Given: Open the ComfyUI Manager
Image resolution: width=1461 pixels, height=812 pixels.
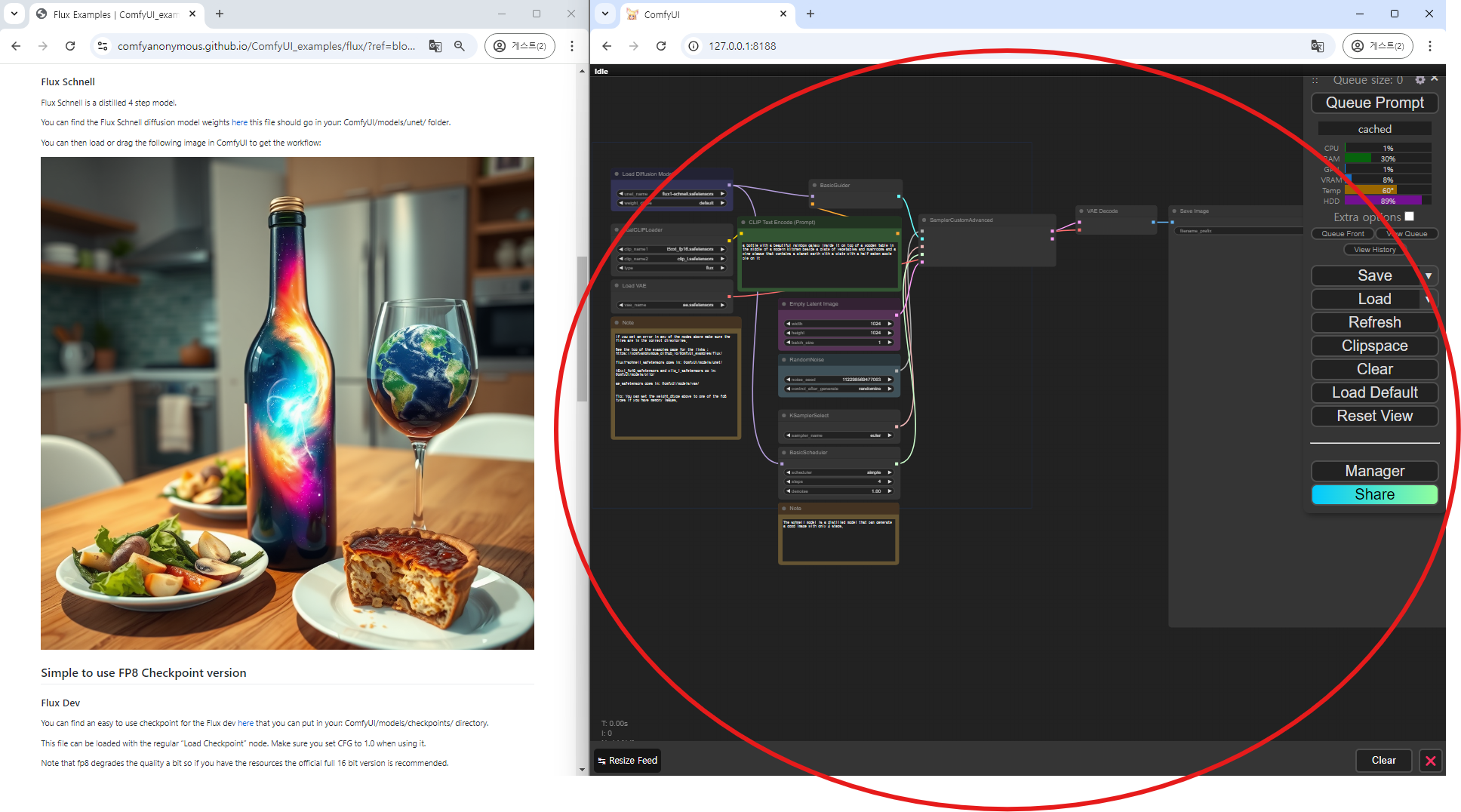Looking at the screenshot, I should pos(1374,471).
